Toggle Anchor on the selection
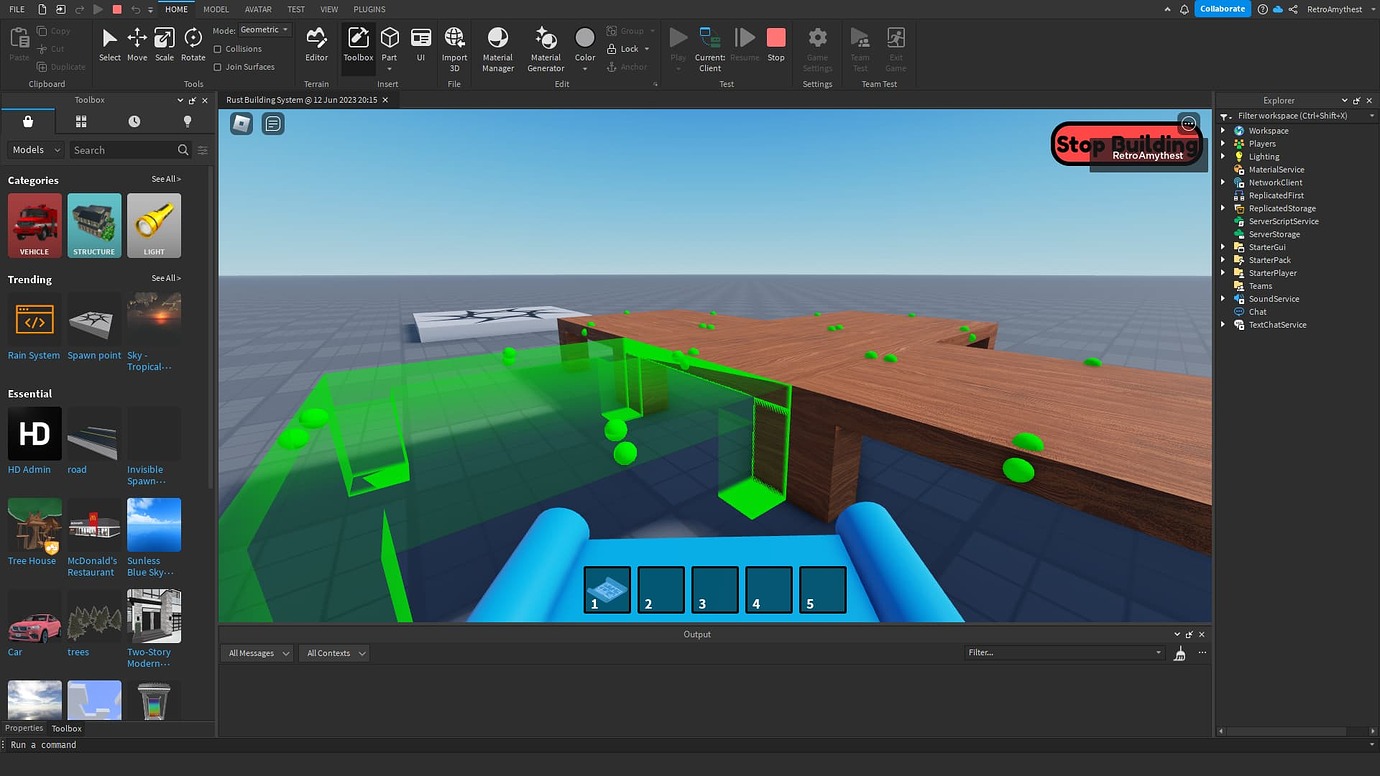 [x=629, y=66]
